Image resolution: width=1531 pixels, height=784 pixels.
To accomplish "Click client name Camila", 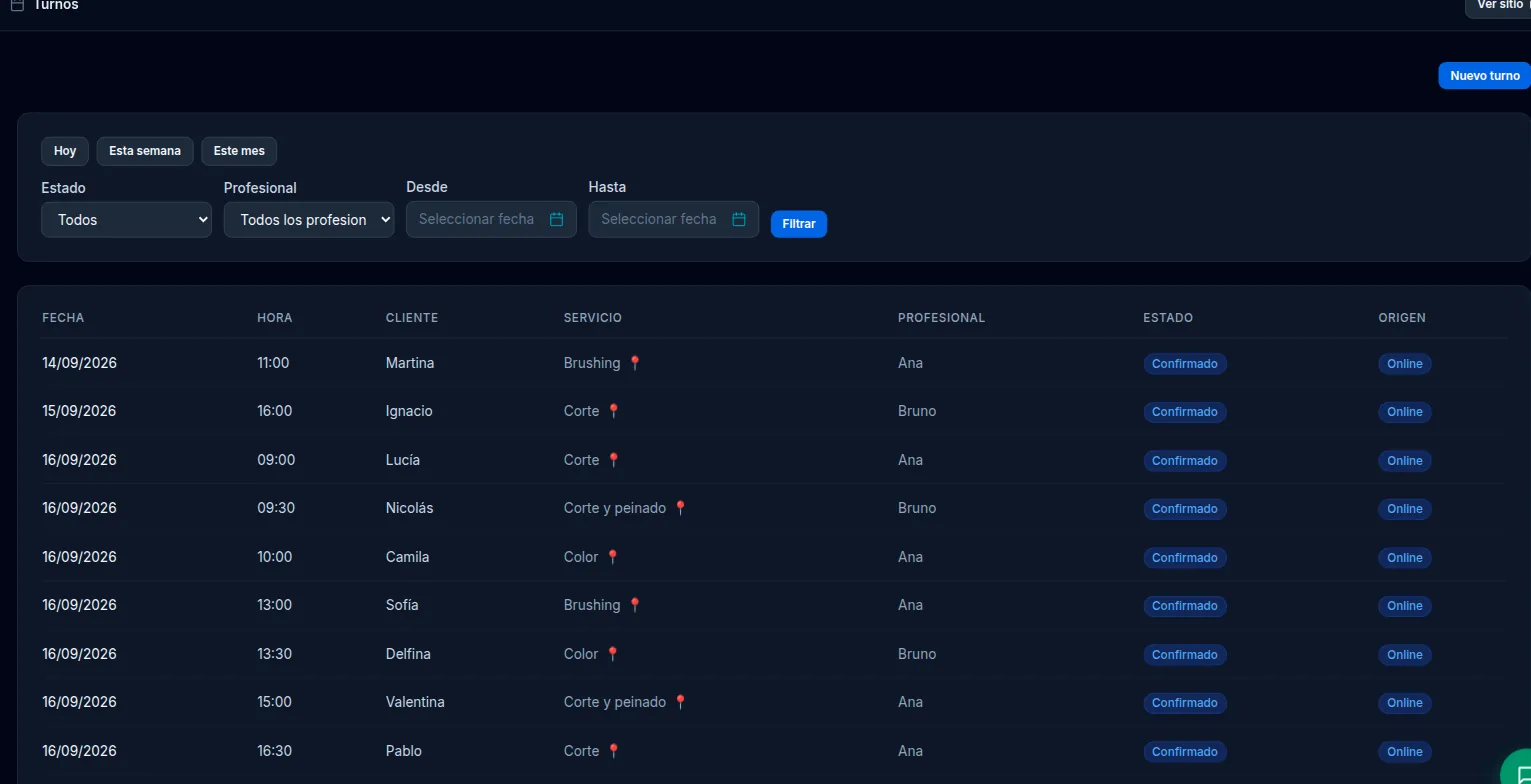I will coord(408,557).
